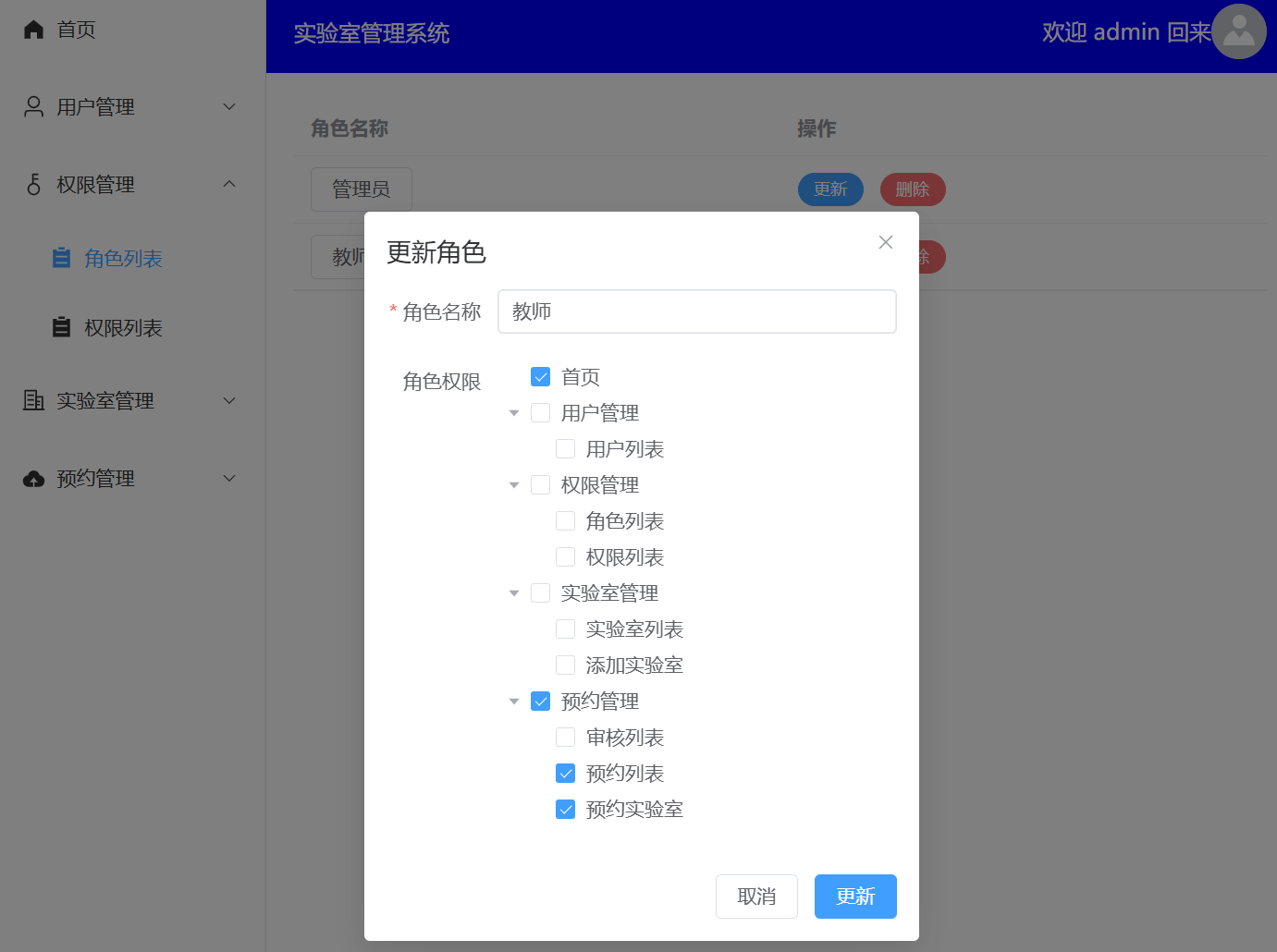The height and width of the screenshot is (952, 1277).
Task: Enable the 用户列表 permission checkbox
Action: point(566,449)
